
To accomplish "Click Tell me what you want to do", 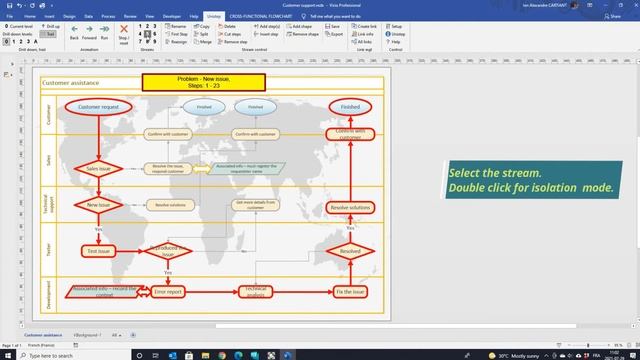I will click(331, 16).
